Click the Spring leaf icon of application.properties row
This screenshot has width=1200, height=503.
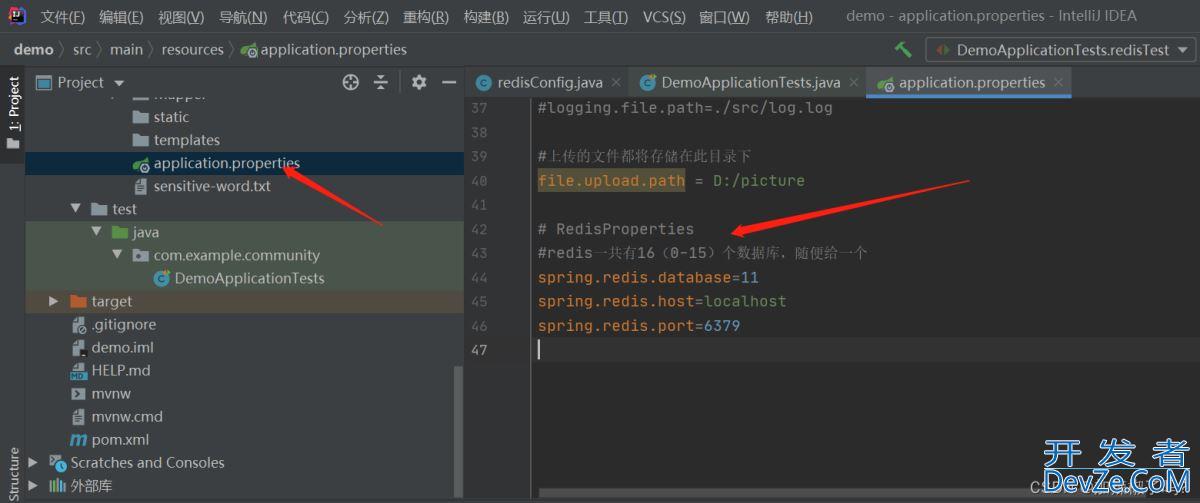coord(140,163)
